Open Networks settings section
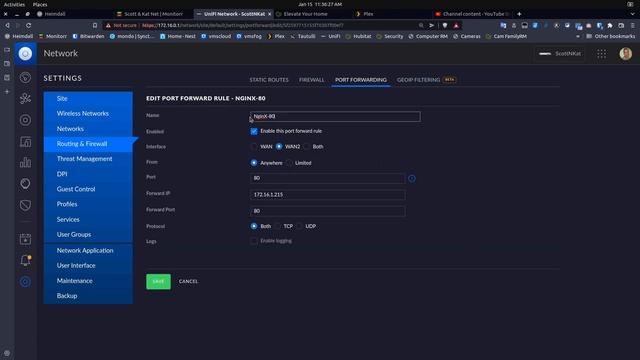Viewport: 640px width, 360px height. [x=88, y=129]
